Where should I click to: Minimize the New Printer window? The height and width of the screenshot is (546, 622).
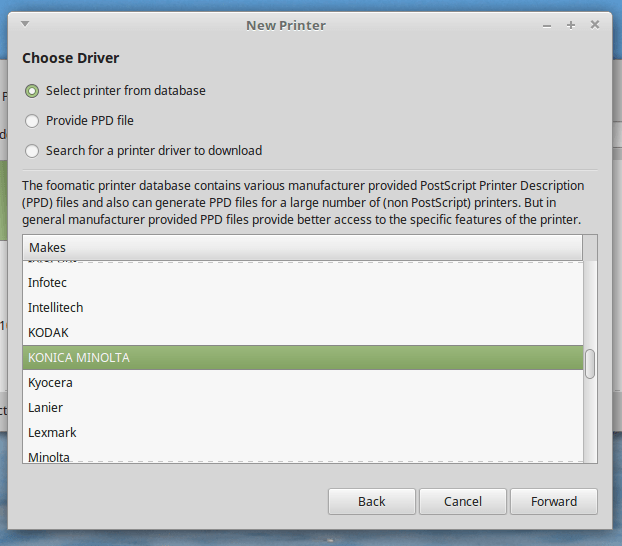pyautogui.click(x=547, y=26)
